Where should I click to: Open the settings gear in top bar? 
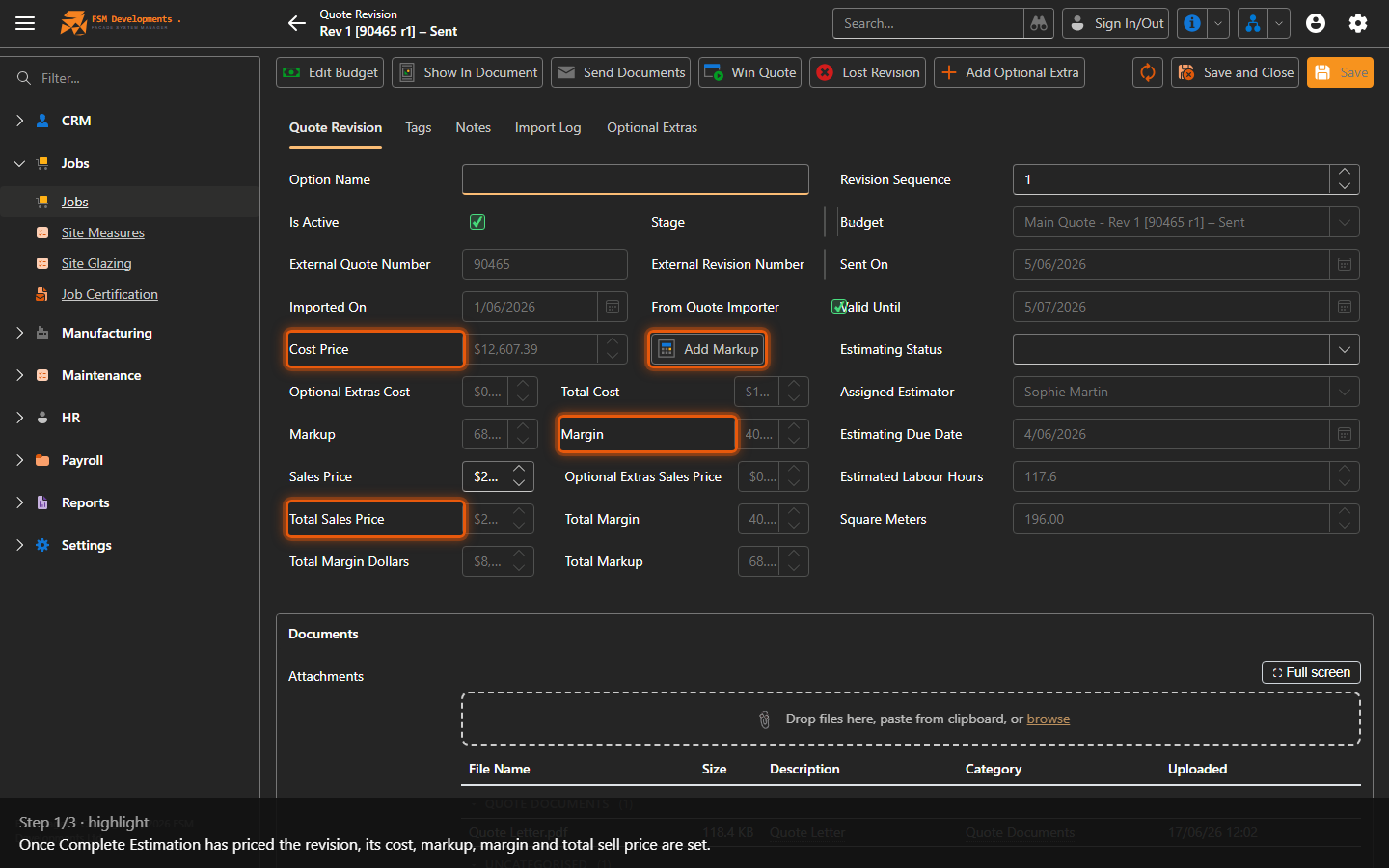click(1358, 23)
